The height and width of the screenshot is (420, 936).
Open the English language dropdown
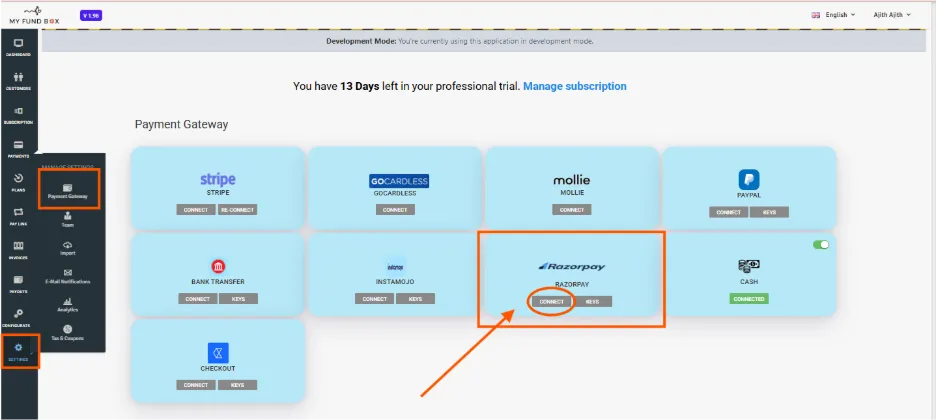pos(840,15)
